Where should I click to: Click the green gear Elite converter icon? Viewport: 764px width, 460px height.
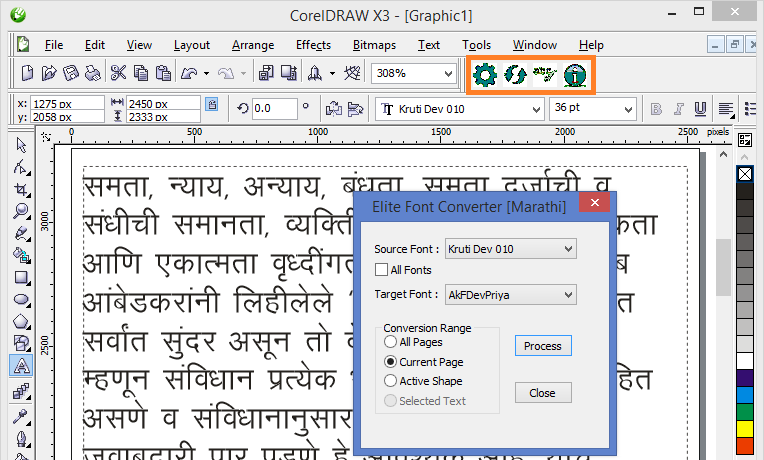click(485, 75)
